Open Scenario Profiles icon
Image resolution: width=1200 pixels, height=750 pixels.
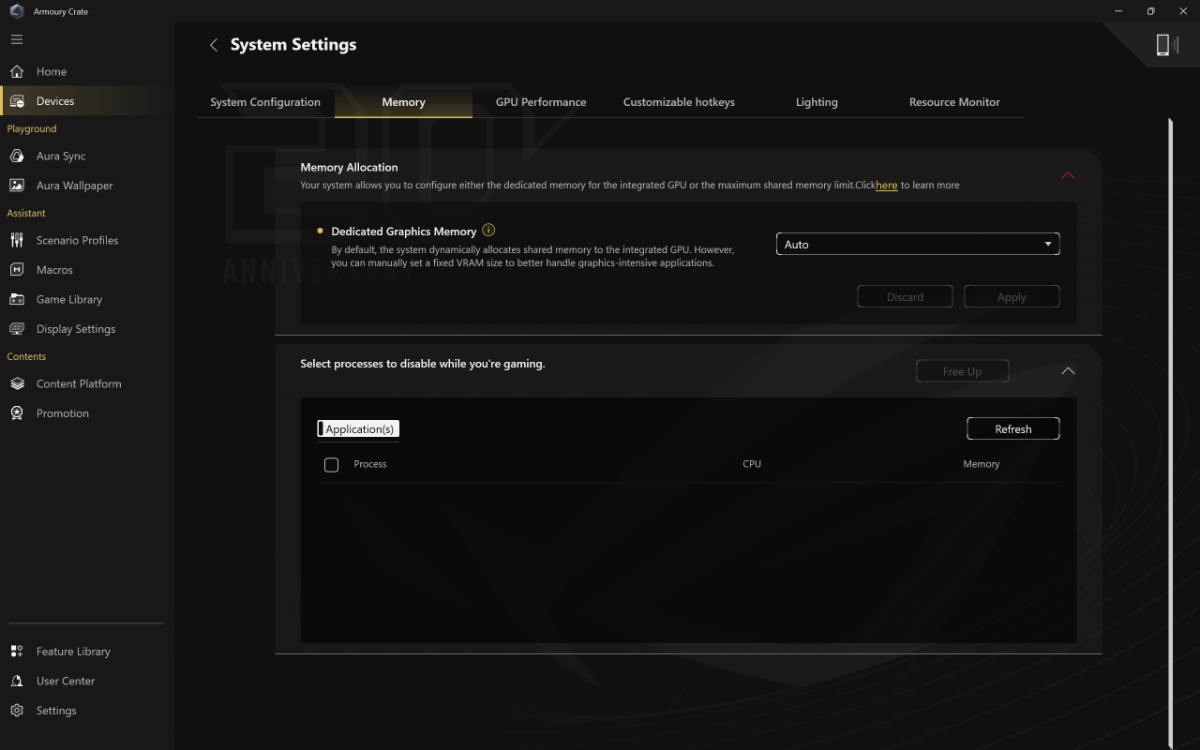coord(16,240)
